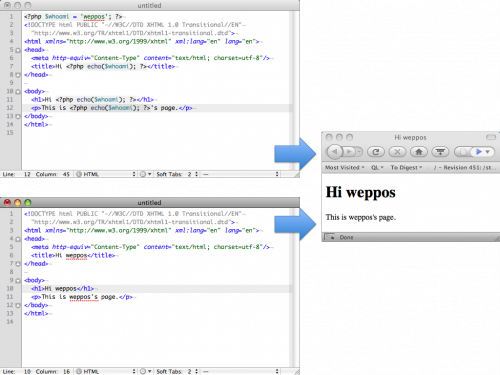Click fold marker at </body> line 13, PHP editor
Viewport: 500px width, 375px height.
18,116
